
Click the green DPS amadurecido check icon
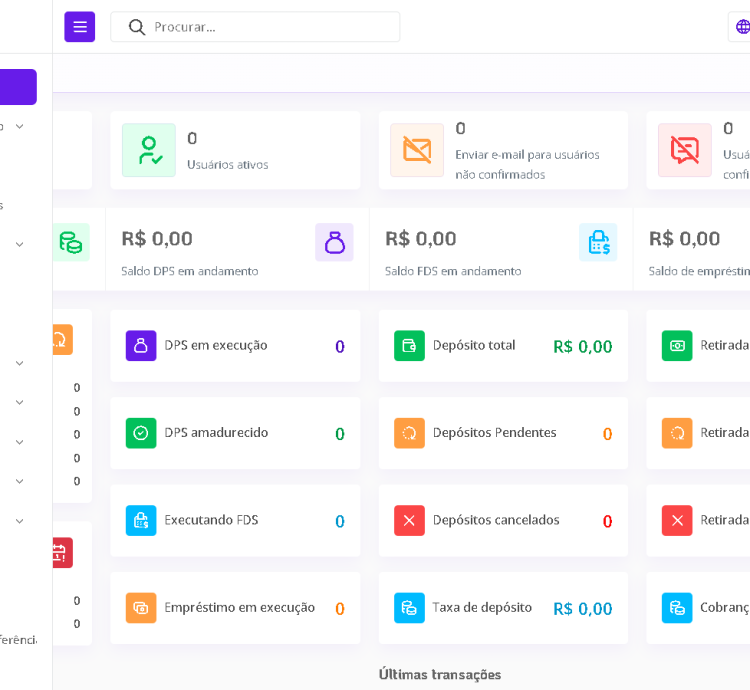[x=141, y=433]
